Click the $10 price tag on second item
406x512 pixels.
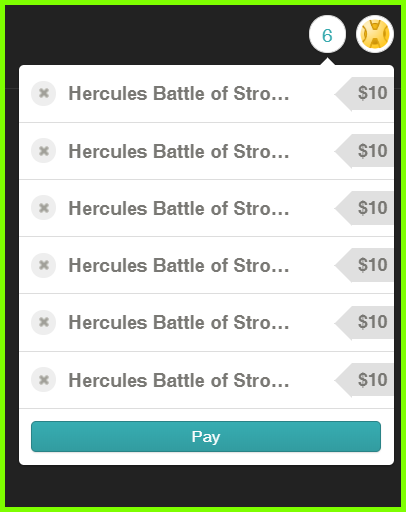tap(364, 151)
